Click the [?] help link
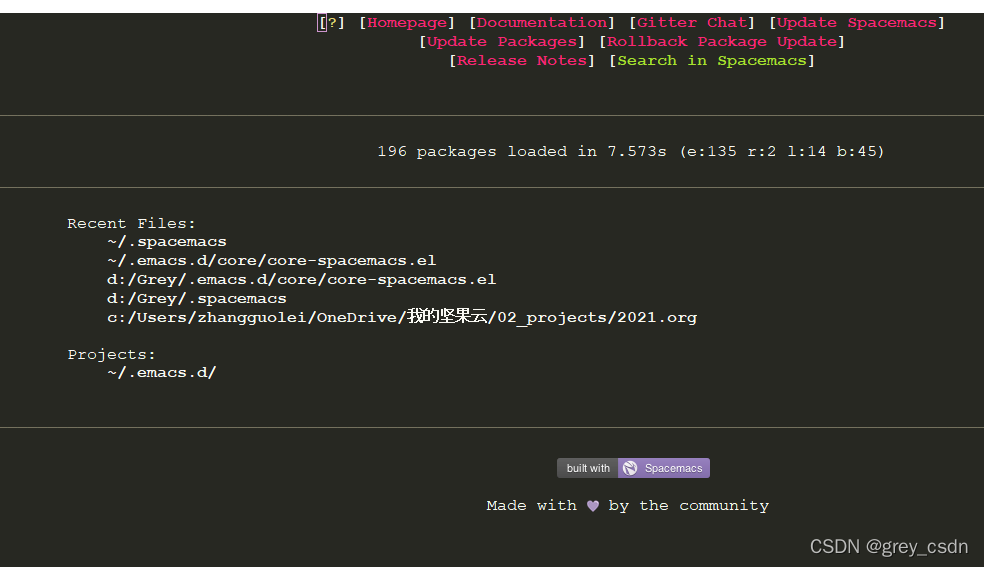Image resolution: width=984 pixels, height=567 pixels. point(331,23)
